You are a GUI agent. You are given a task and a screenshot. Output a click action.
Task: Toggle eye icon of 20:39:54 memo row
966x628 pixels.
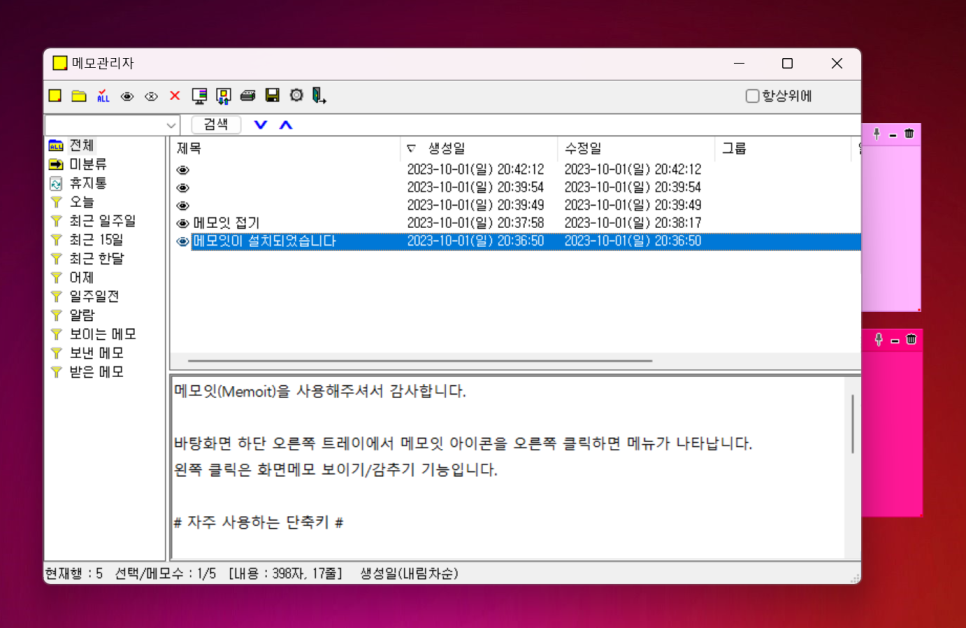(x=182, y=188)
